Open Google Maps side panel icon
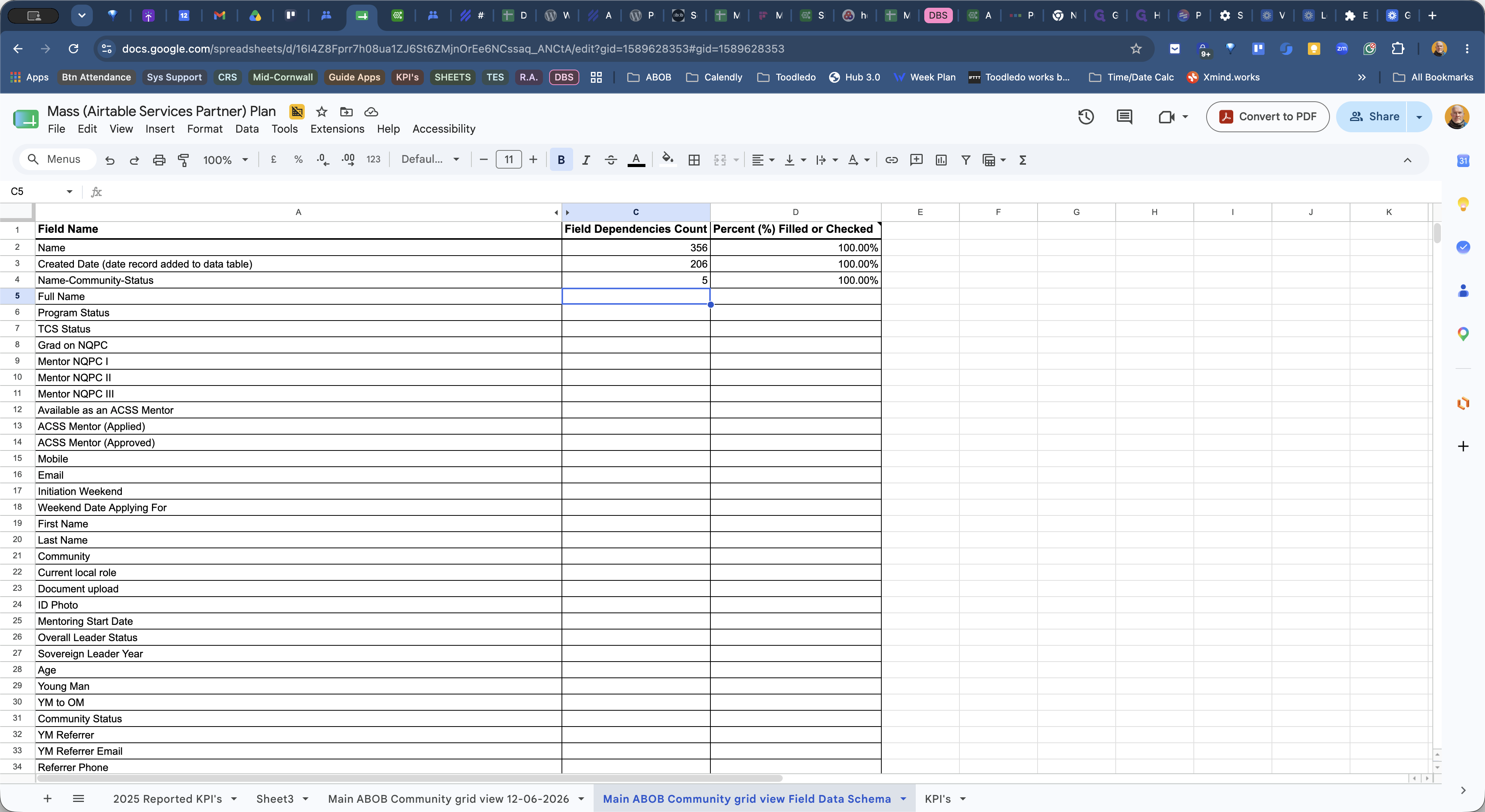The image size is (1485, 812). point(1463,334)
